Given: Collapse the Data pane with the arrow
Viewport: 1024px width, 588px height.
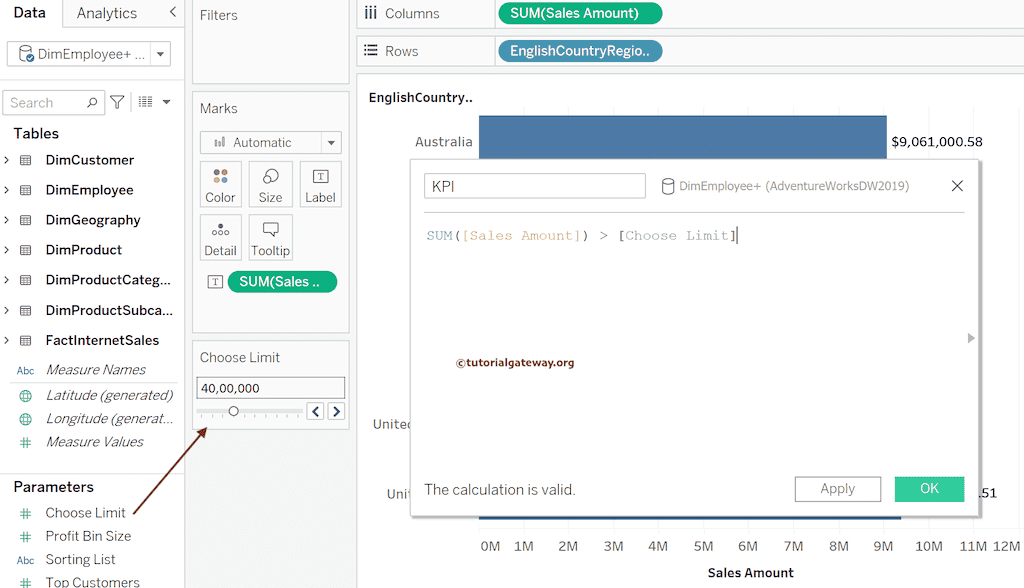Looking at the screenshot, I should pyautogui.click(x=170, y=13).
